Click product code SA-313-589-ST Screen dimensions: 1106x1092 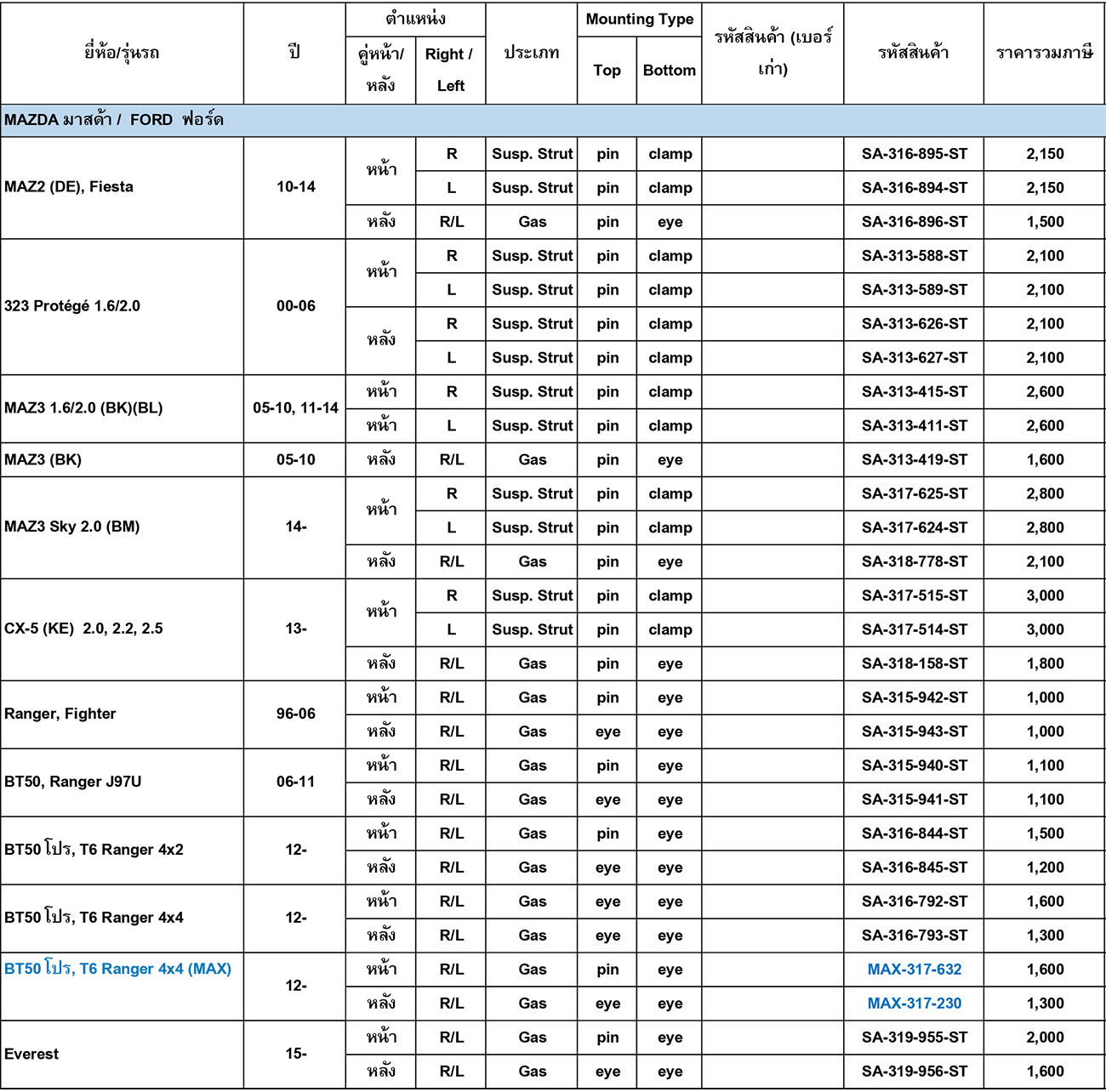pos(914,290)
